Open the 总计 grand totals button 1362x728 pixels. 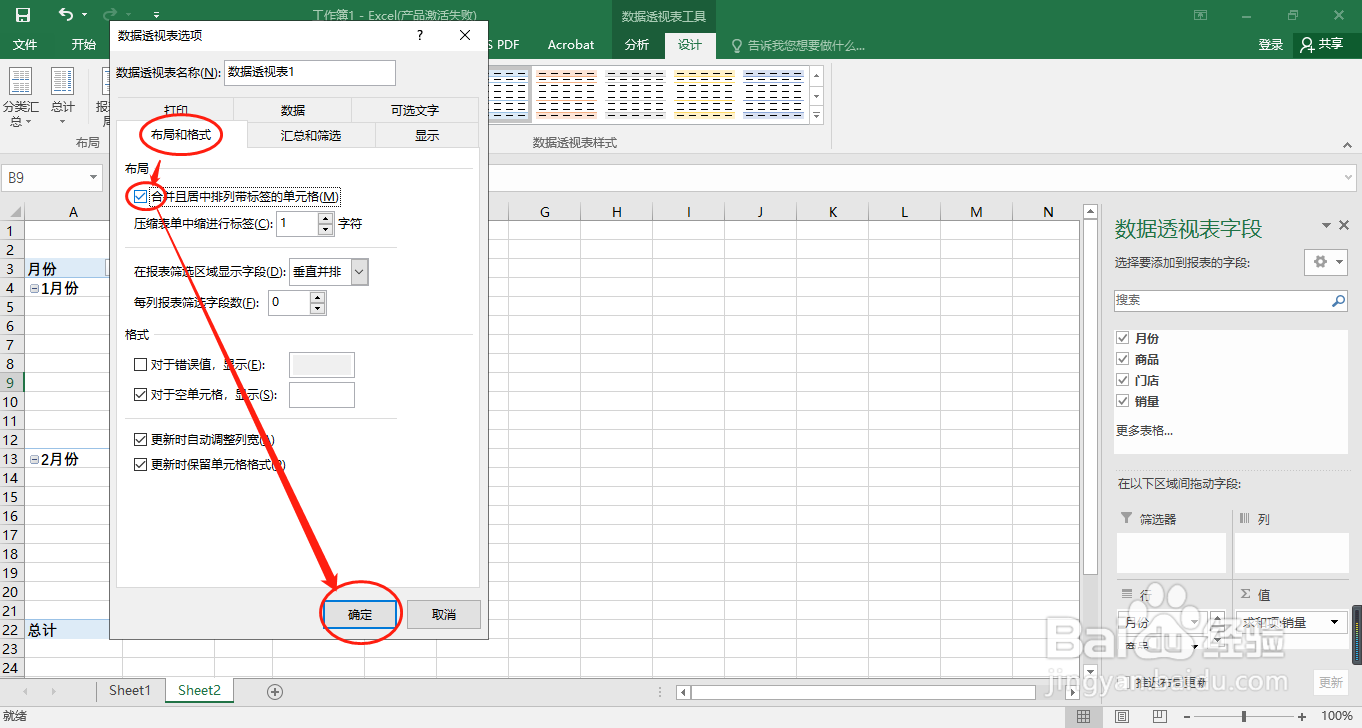[x=62, y=97]
